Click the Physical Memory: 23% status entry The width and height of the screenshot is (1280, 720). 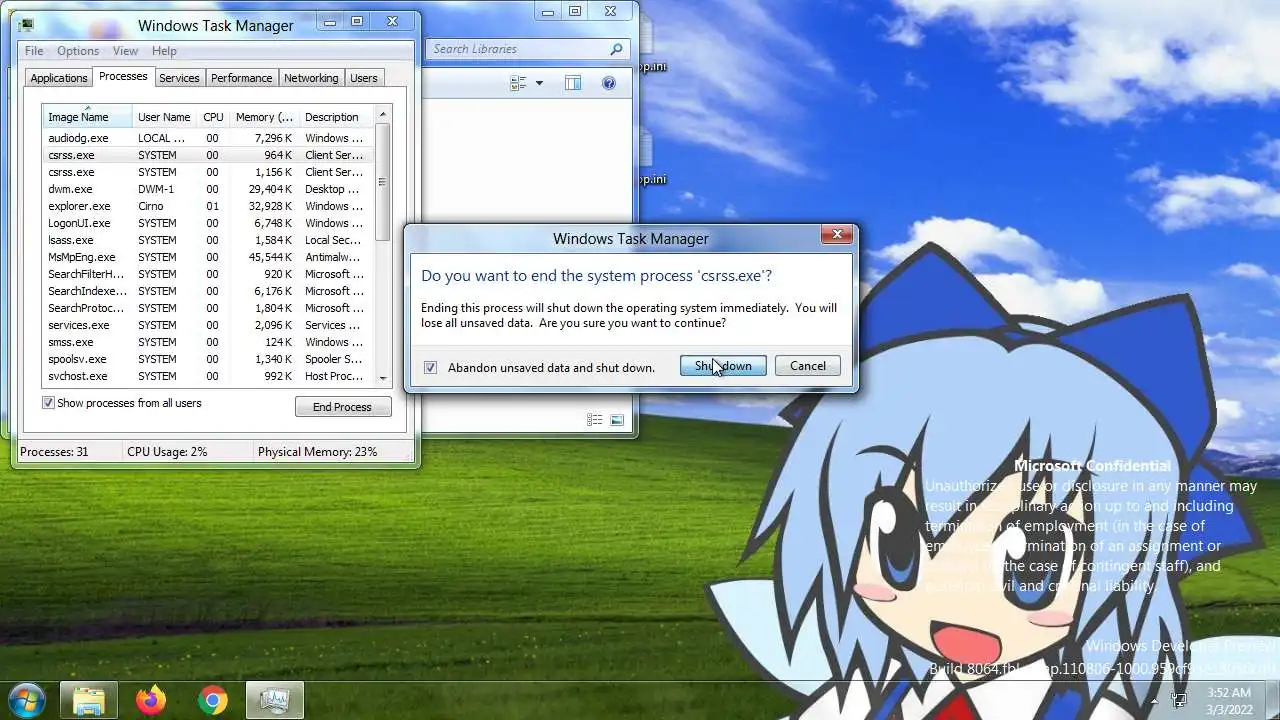click(318, 452)
